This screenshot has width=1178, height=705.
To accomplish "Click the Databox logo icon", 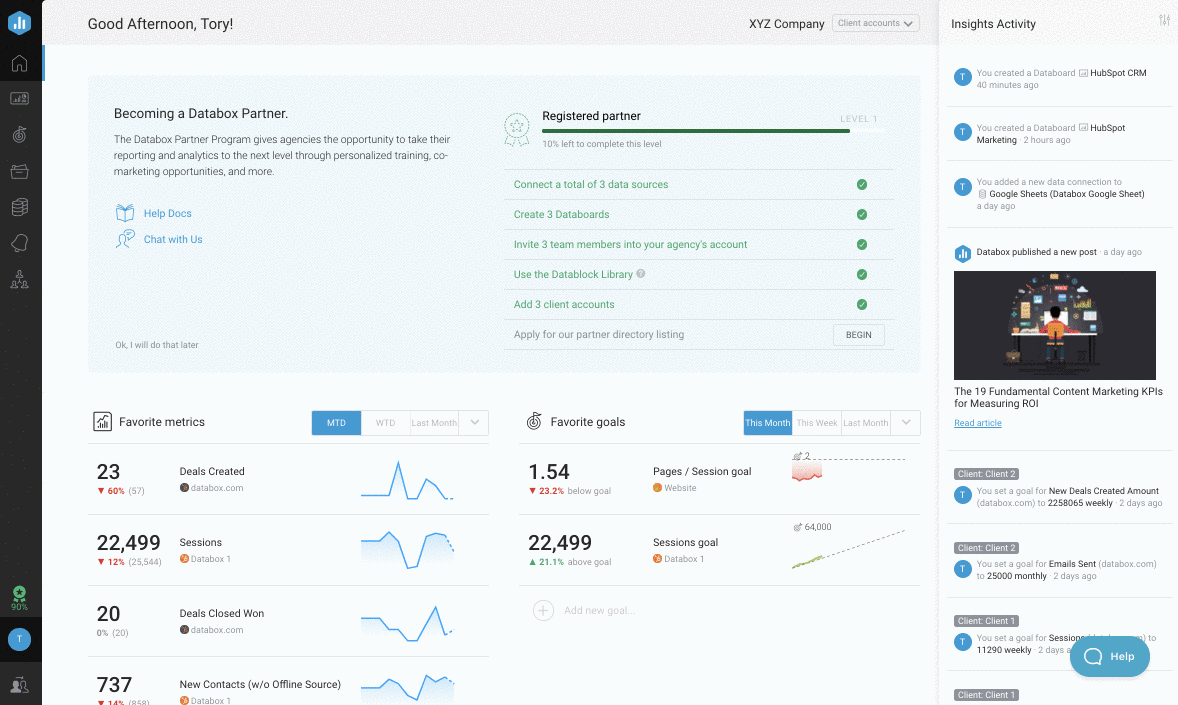I will pos(20,23).
